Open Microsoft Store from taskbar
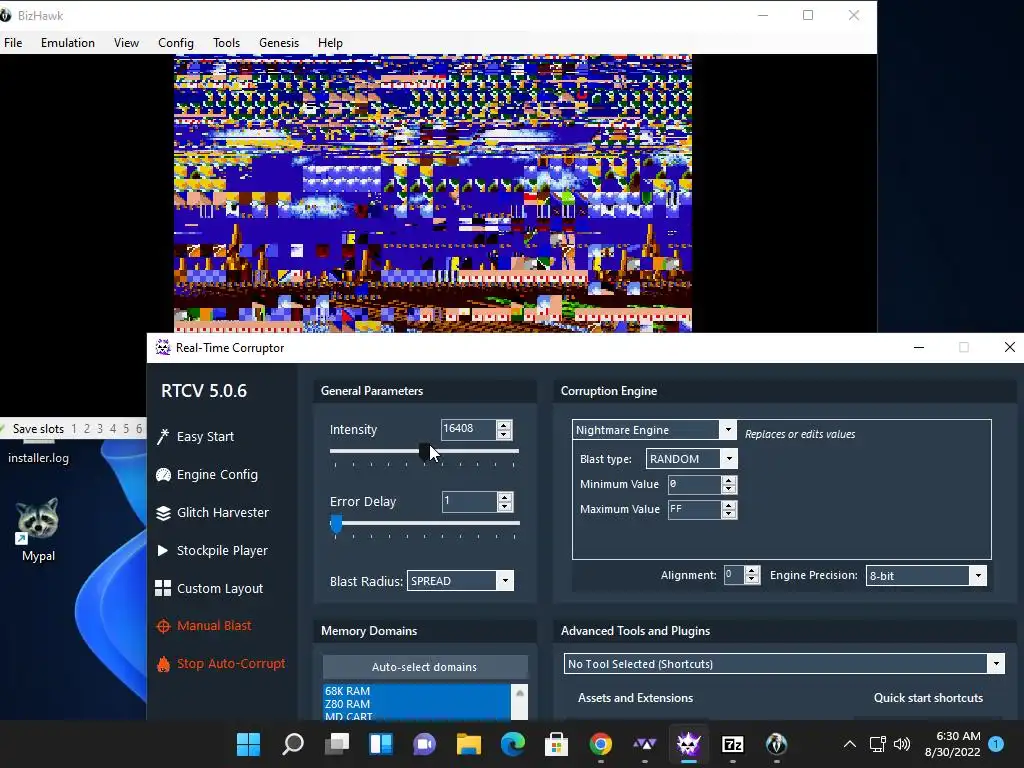The width and height of the screenshot is (1024, 768). click(556, 744)
